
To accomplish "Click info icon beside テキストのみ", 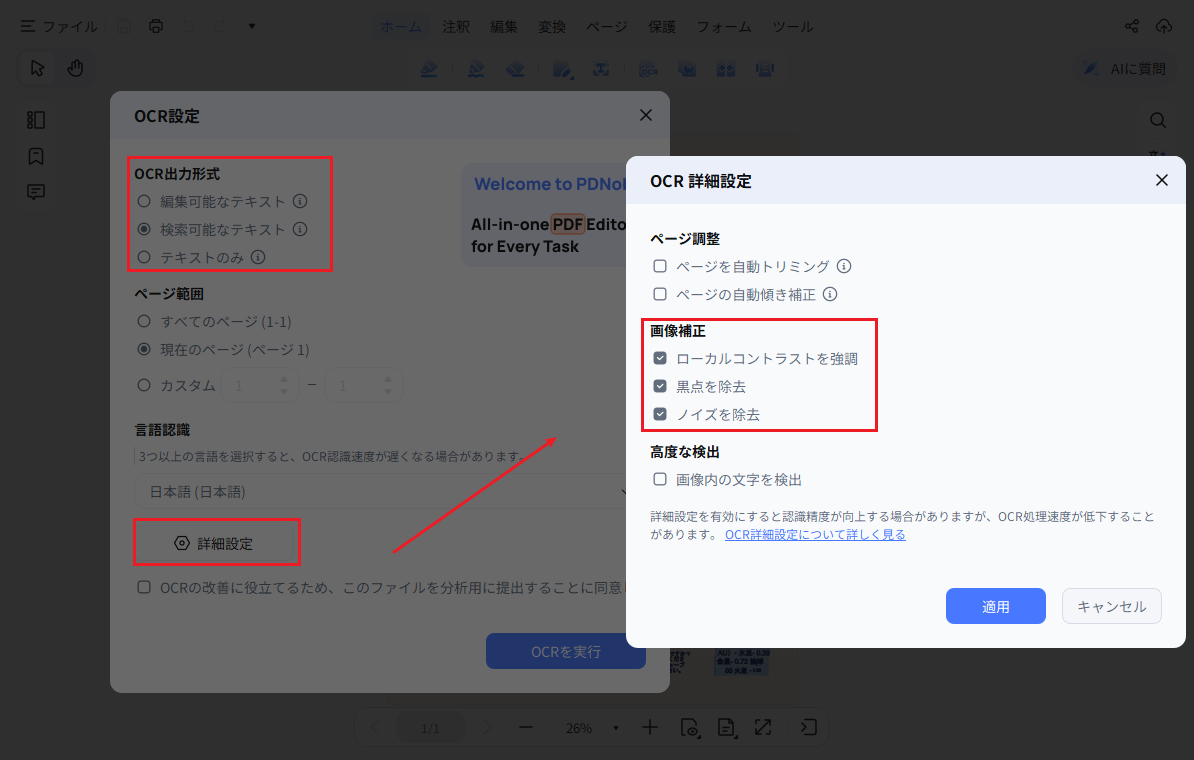I will point(258,257).
